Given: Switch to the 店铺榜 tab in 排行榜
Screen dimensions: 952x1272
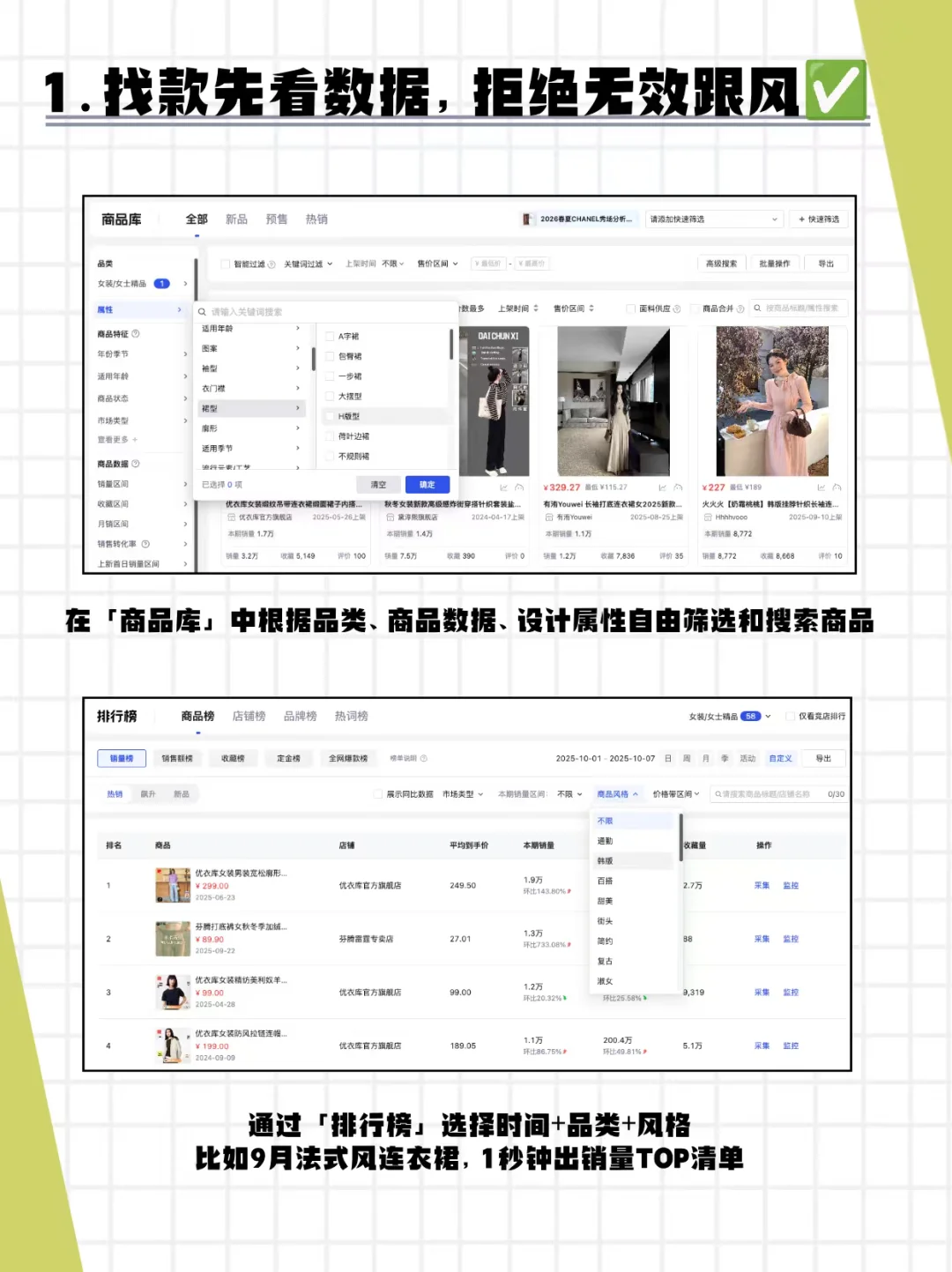Looking at the screenshot, I should click(250, 716).
